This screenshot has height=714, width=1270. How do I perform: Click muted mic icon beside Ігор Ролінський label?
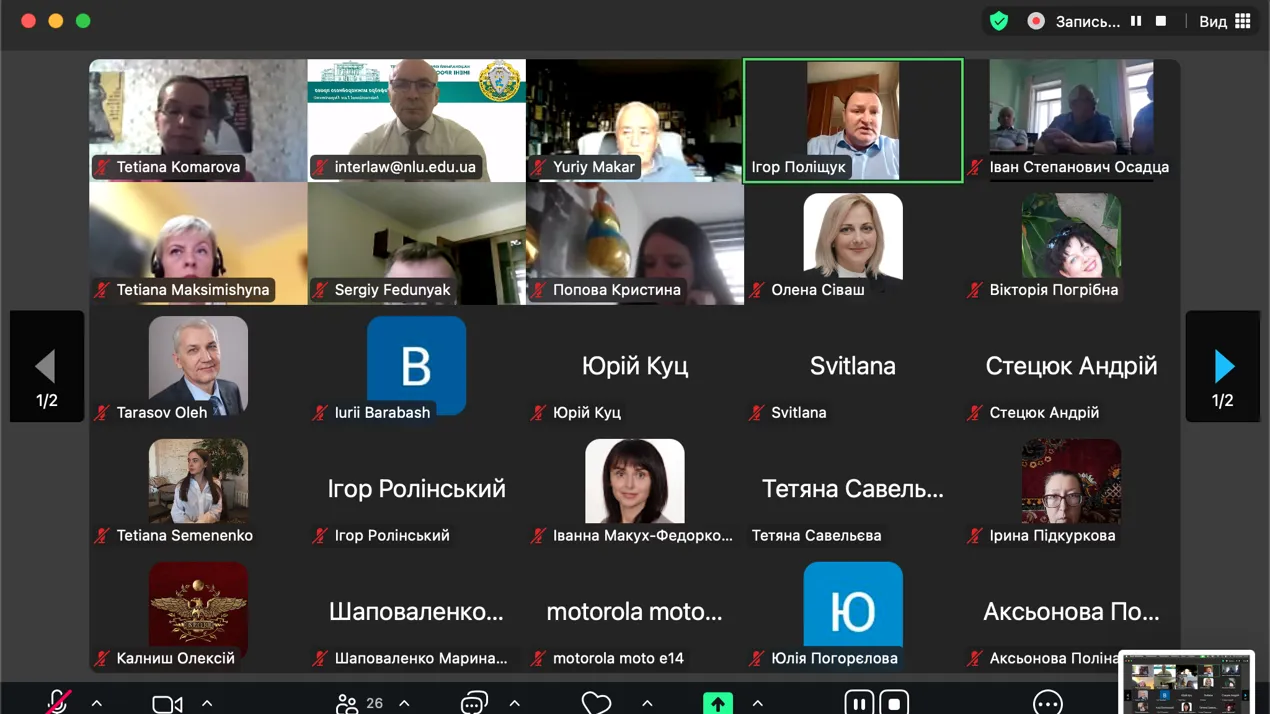click(320, 535)
